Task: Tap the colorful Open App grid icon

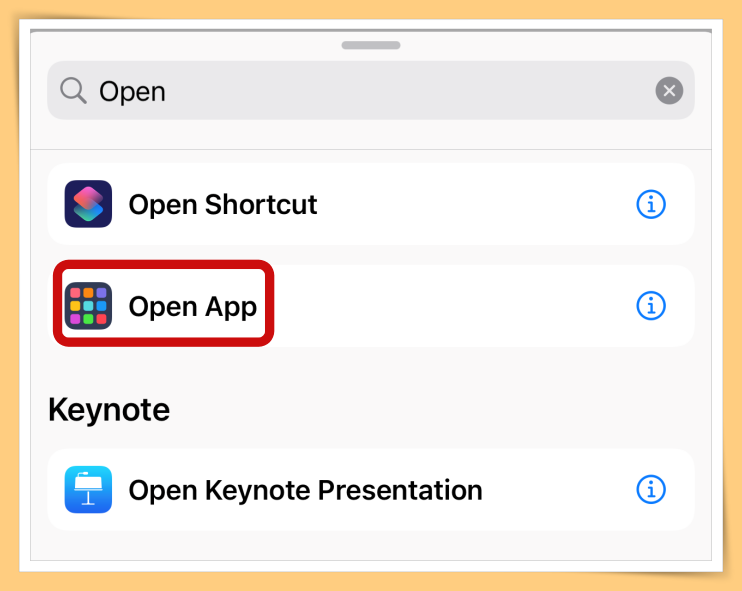Action: 88,306
